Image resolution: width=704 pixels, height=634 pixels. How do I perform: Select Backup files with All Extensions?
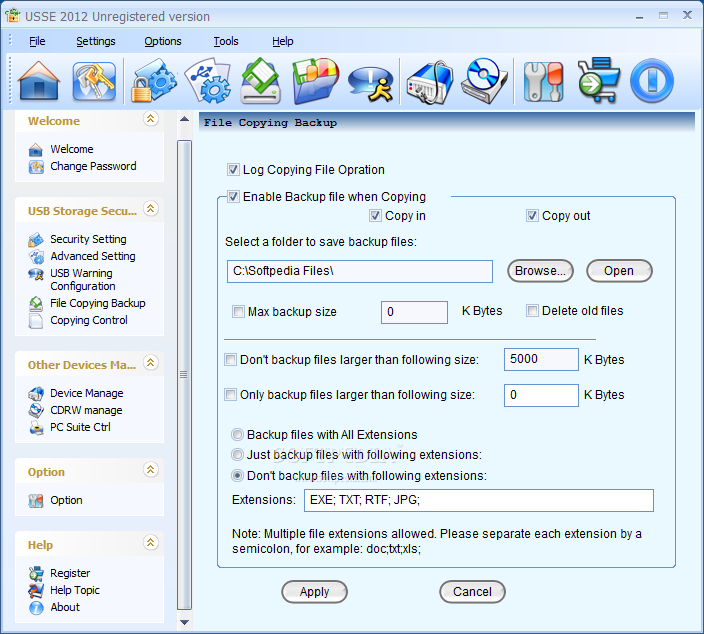pos(237,435)
